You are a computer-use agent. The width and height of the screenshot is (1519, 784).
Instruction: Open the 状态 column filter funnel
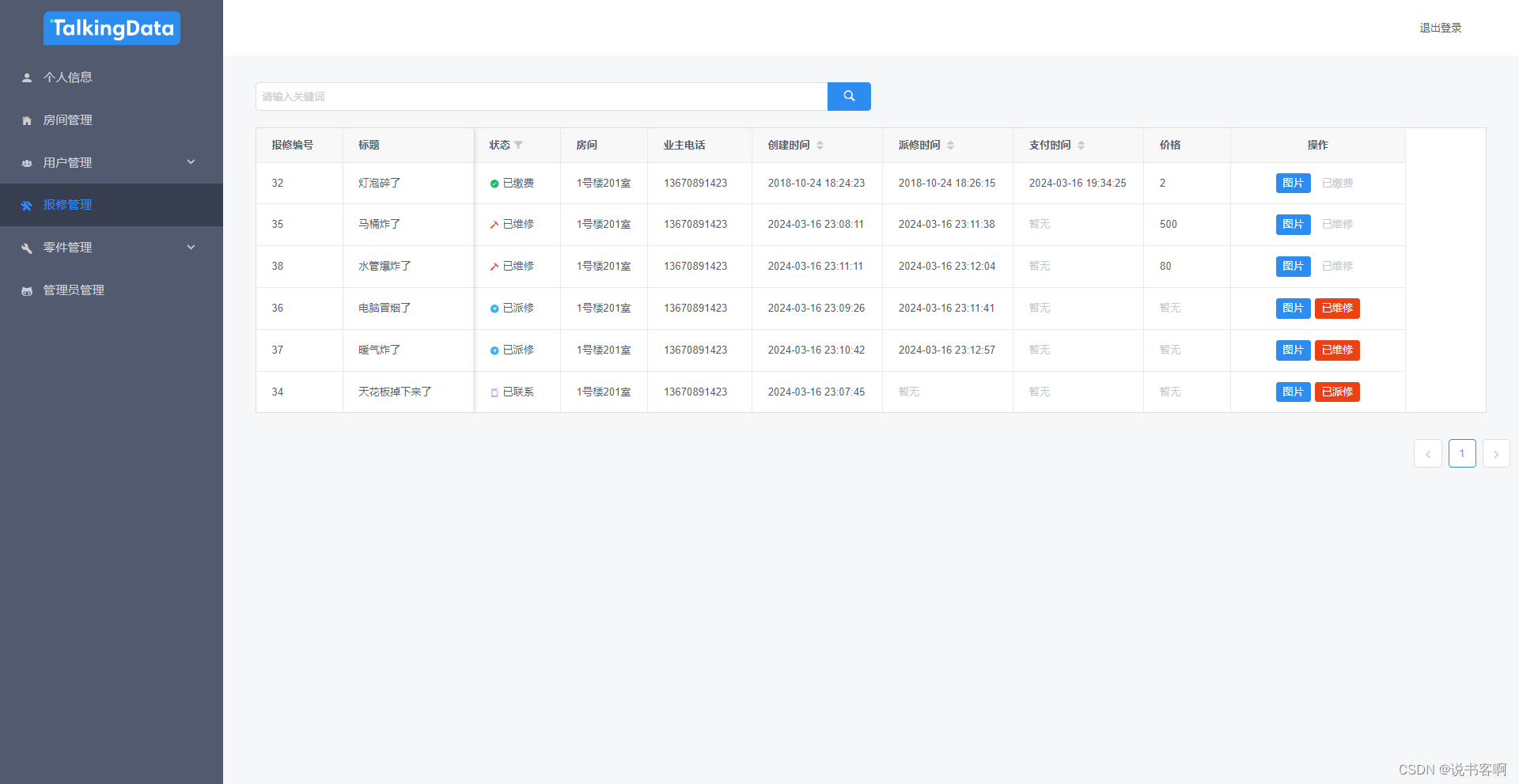point(518,146)
